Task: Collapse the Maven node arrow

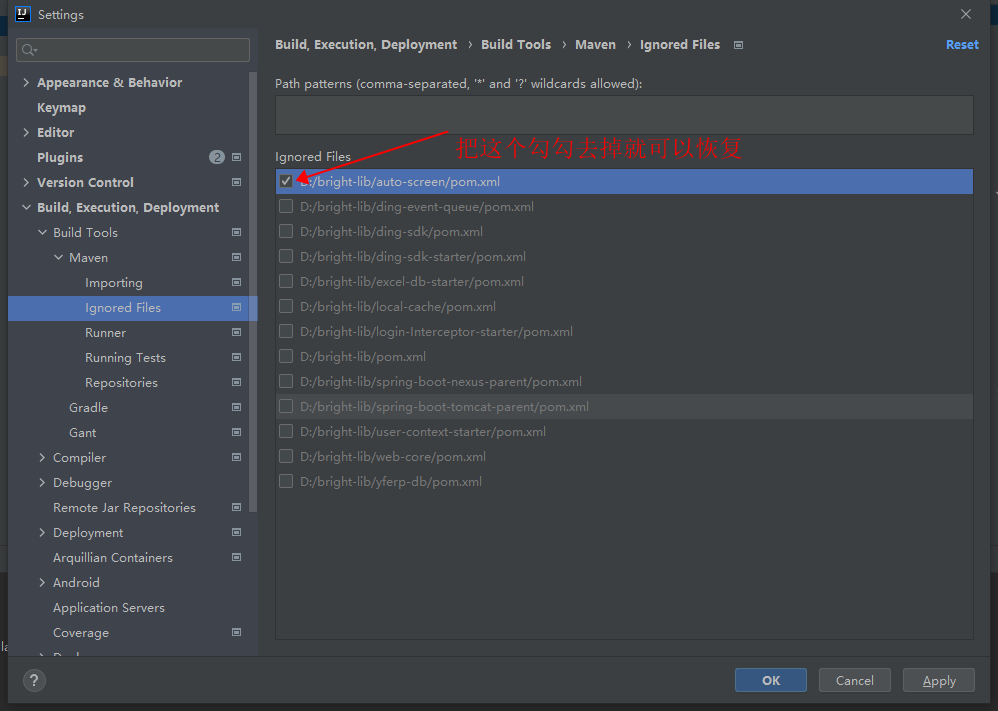Action: [x=58, y=257]
